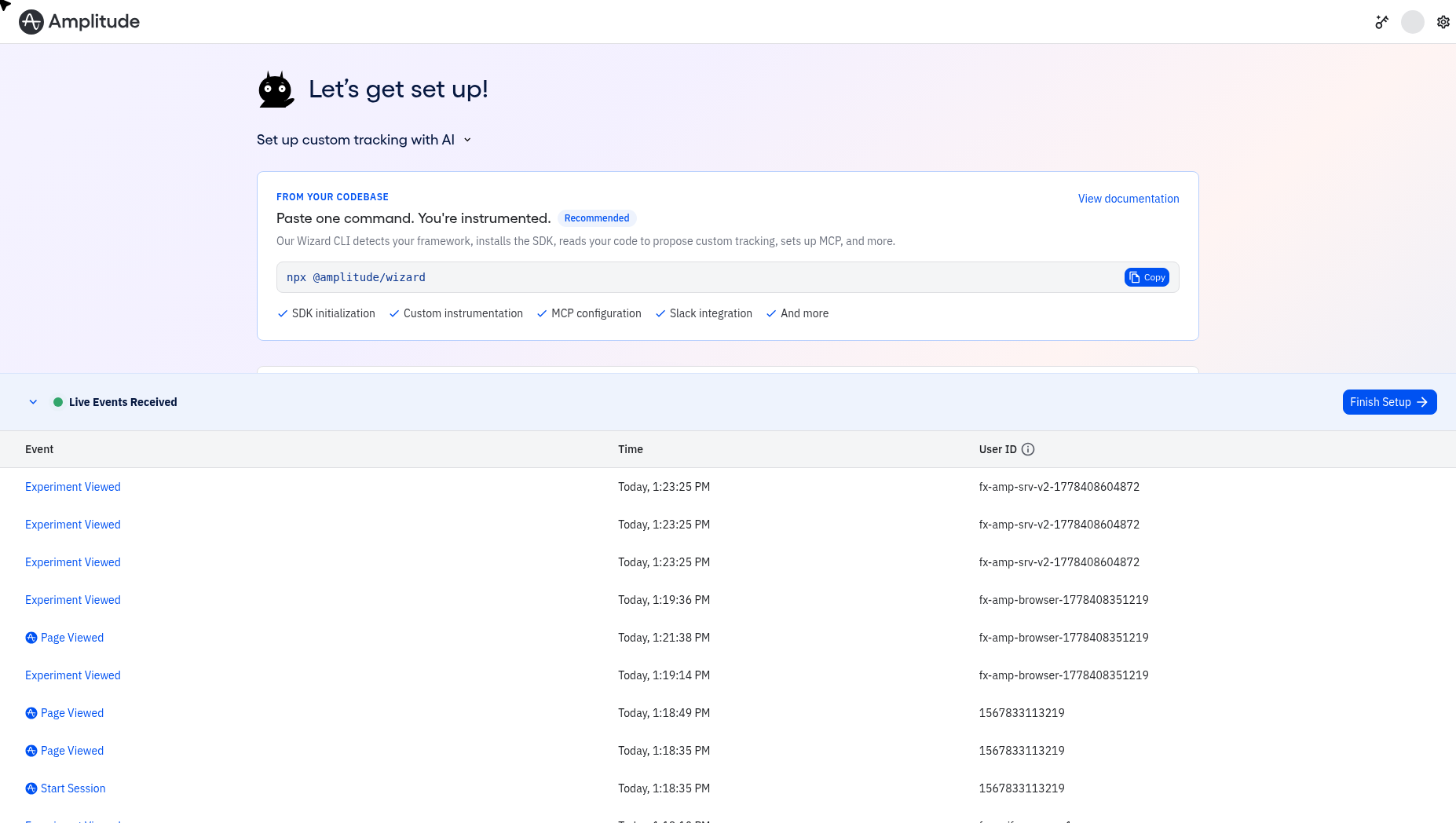This screenshot has height=823, width=1456.
Task: Click Amplitude icon beside Start Session
Action: 31,788
